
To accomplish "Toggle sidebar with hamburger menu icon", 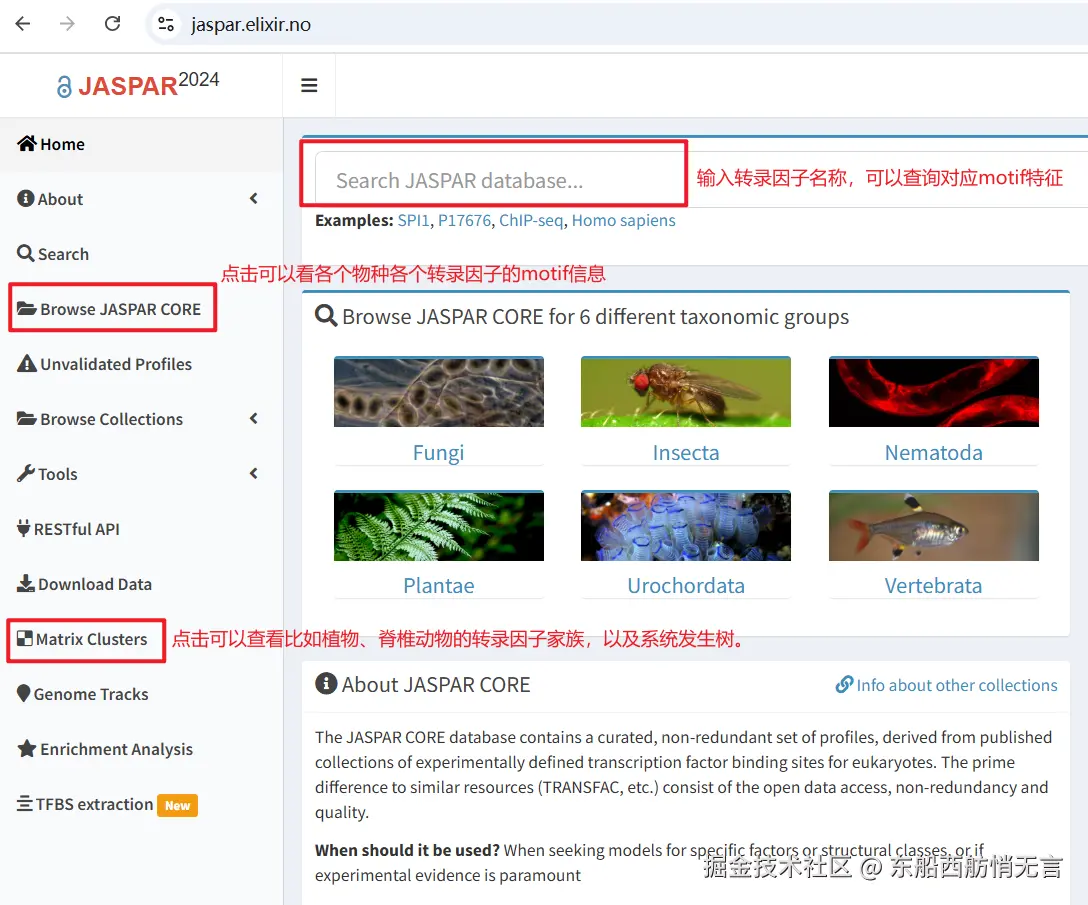I will [309, 85].
